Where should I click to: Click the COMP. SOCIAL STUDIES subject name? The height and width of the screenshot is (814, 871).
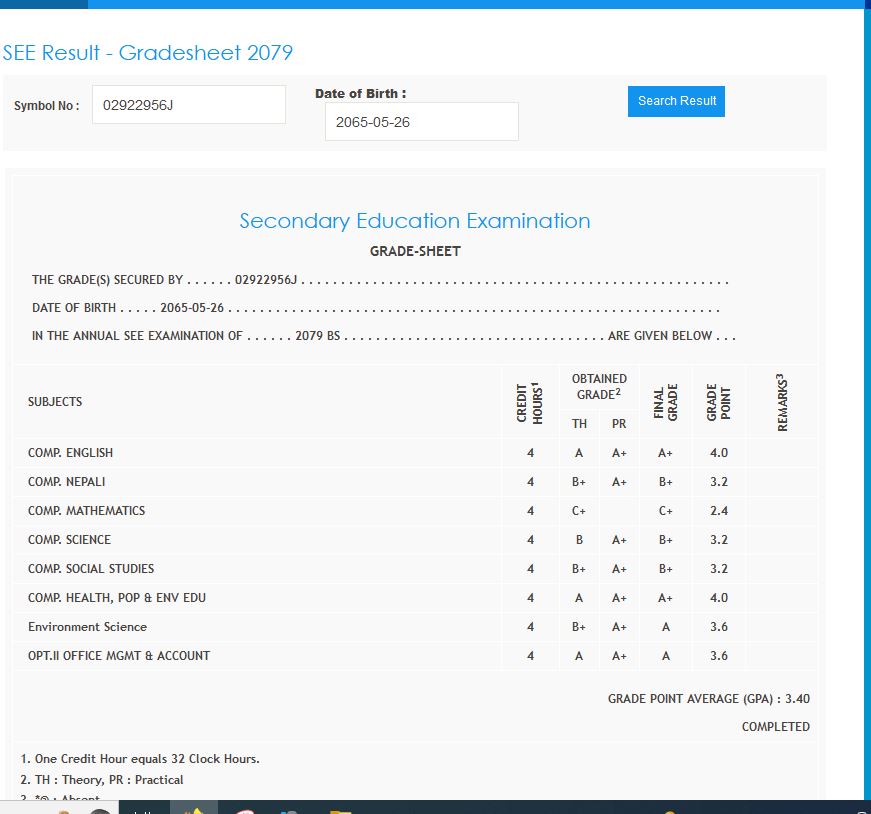point(91,569)
